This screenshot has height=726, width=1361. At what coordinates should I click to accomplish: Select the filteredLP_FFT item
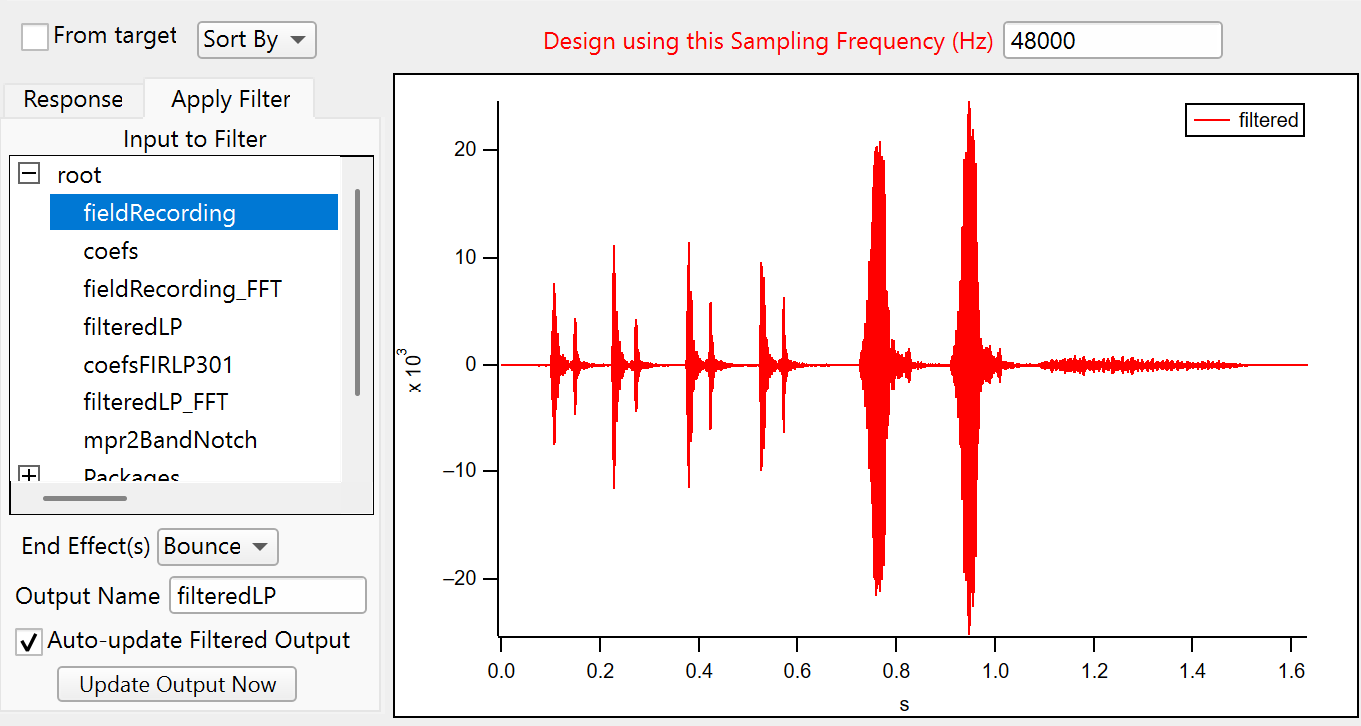[156, 402]
